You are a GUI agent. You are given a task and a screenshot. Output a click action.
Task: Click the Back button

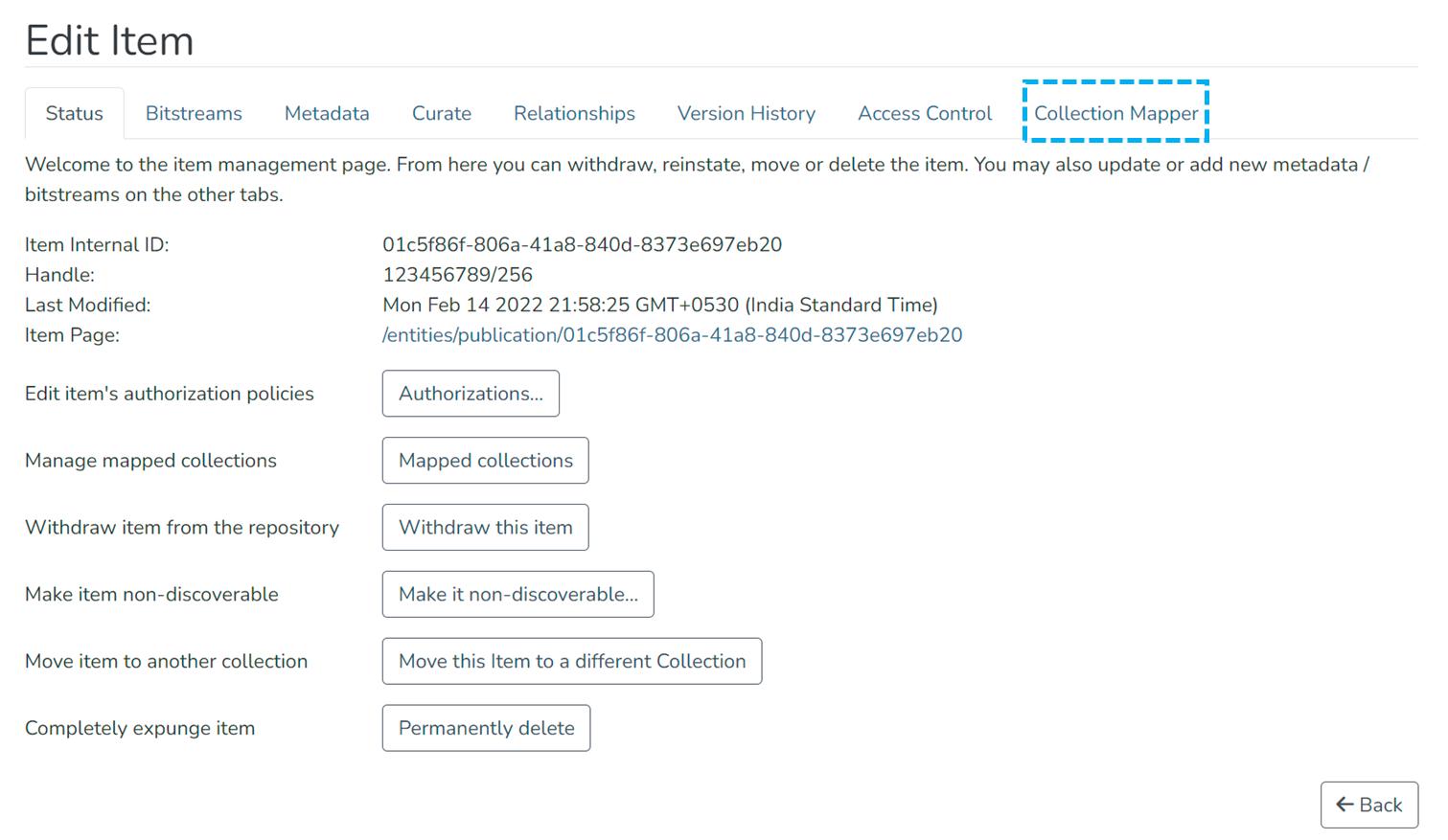tap(1368, 805)
